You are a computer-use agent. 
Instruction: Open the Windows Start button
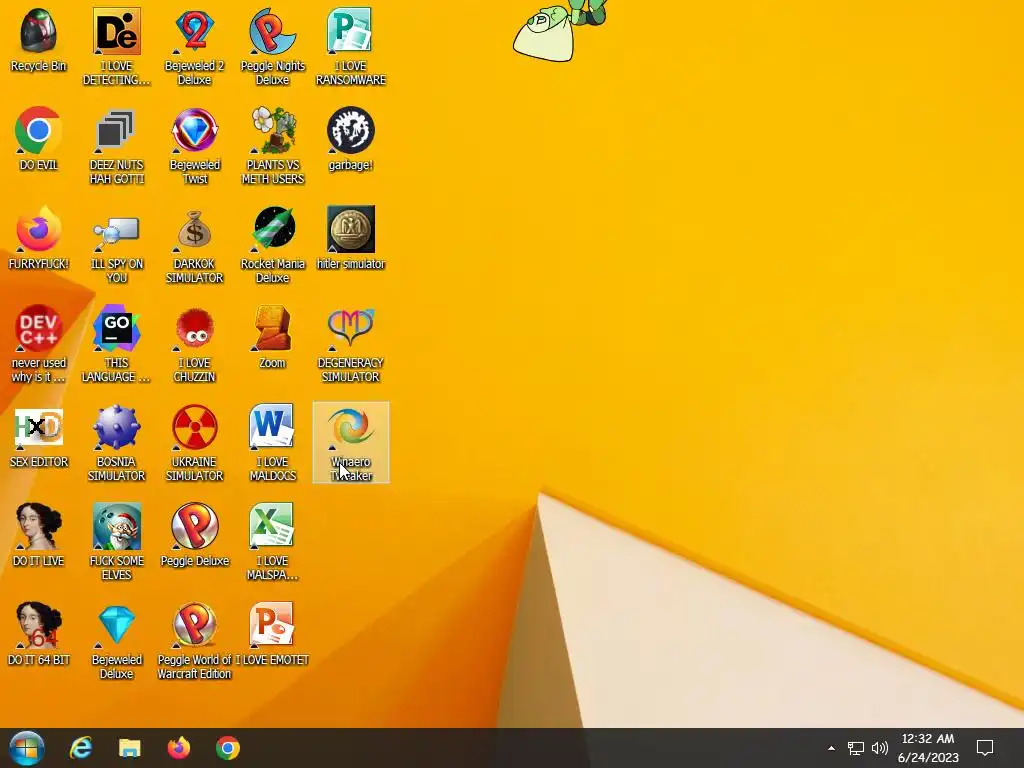(27, 748)
